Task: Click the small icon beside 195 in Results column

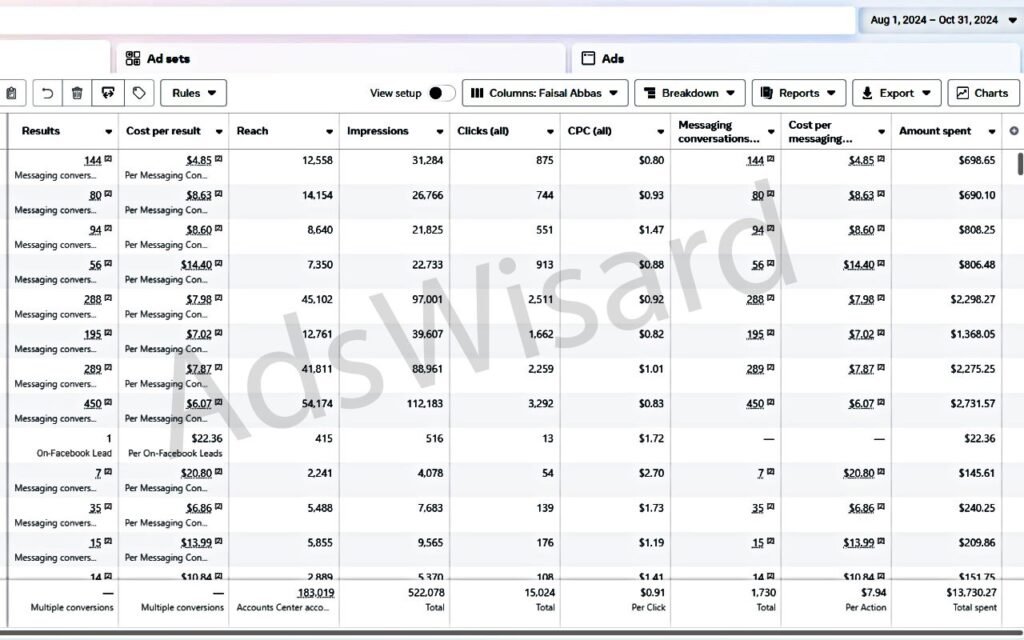Action: pos(108,332)
